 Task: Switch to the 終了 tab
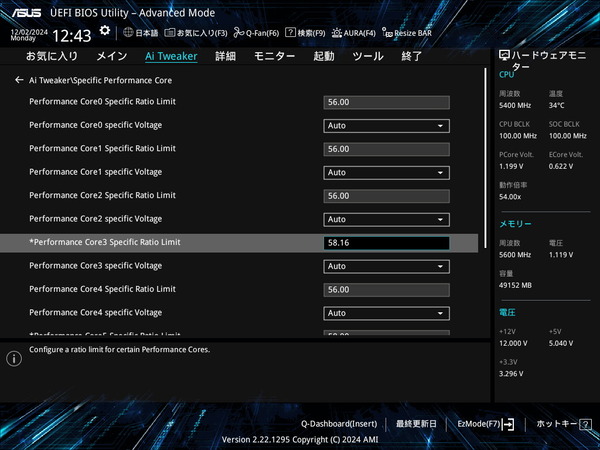(x=411, y=56)
